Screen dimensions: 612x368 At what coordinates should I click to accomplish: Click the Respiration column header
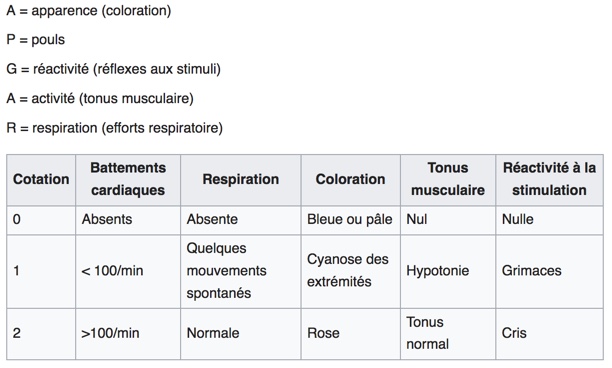(240, 180)
